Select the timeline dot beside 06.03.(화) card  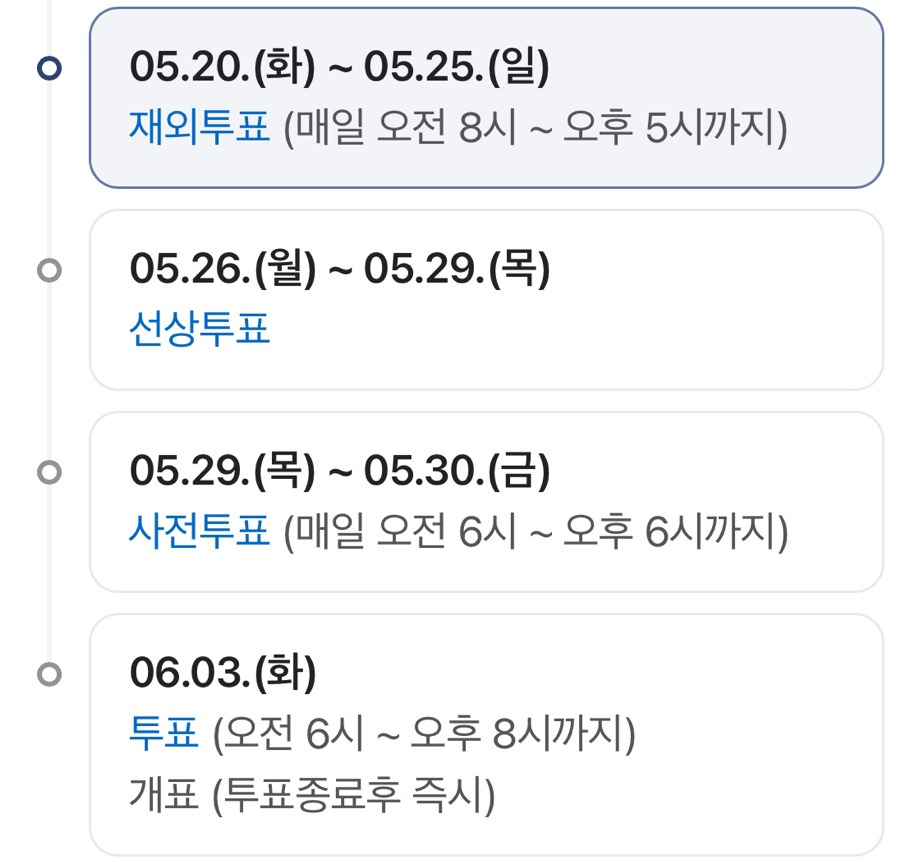(x=49, y=674)
